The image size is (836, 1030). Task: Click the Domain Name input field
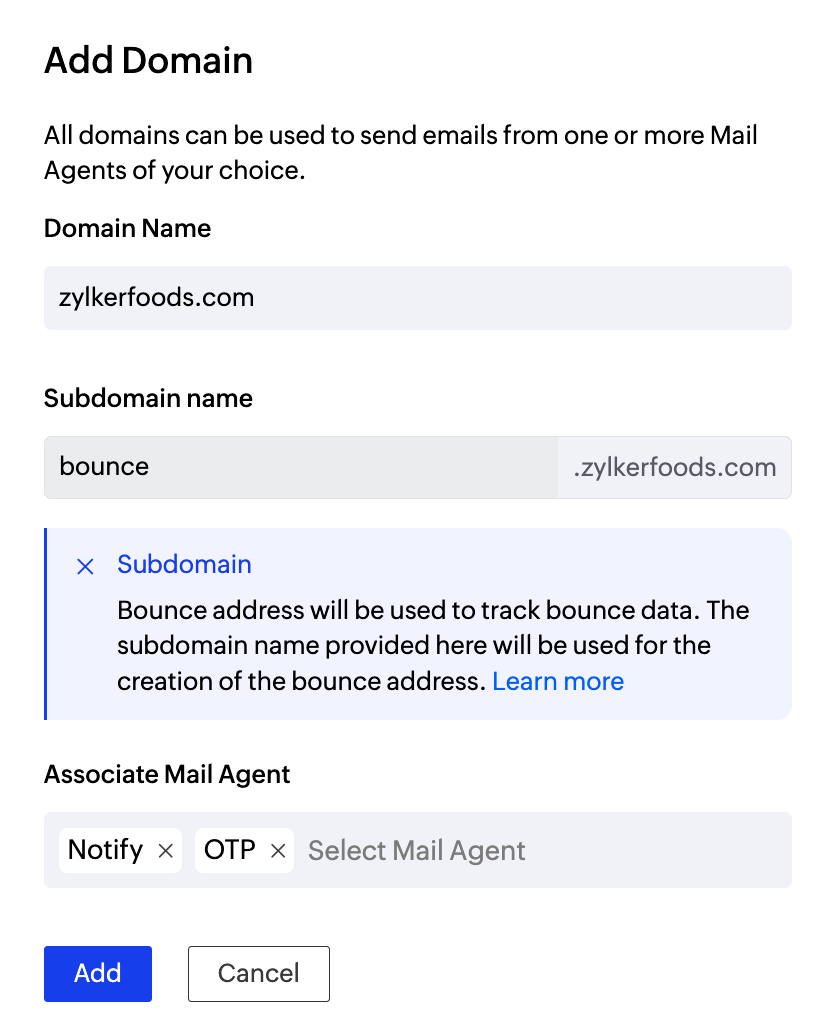pos(417,298)
